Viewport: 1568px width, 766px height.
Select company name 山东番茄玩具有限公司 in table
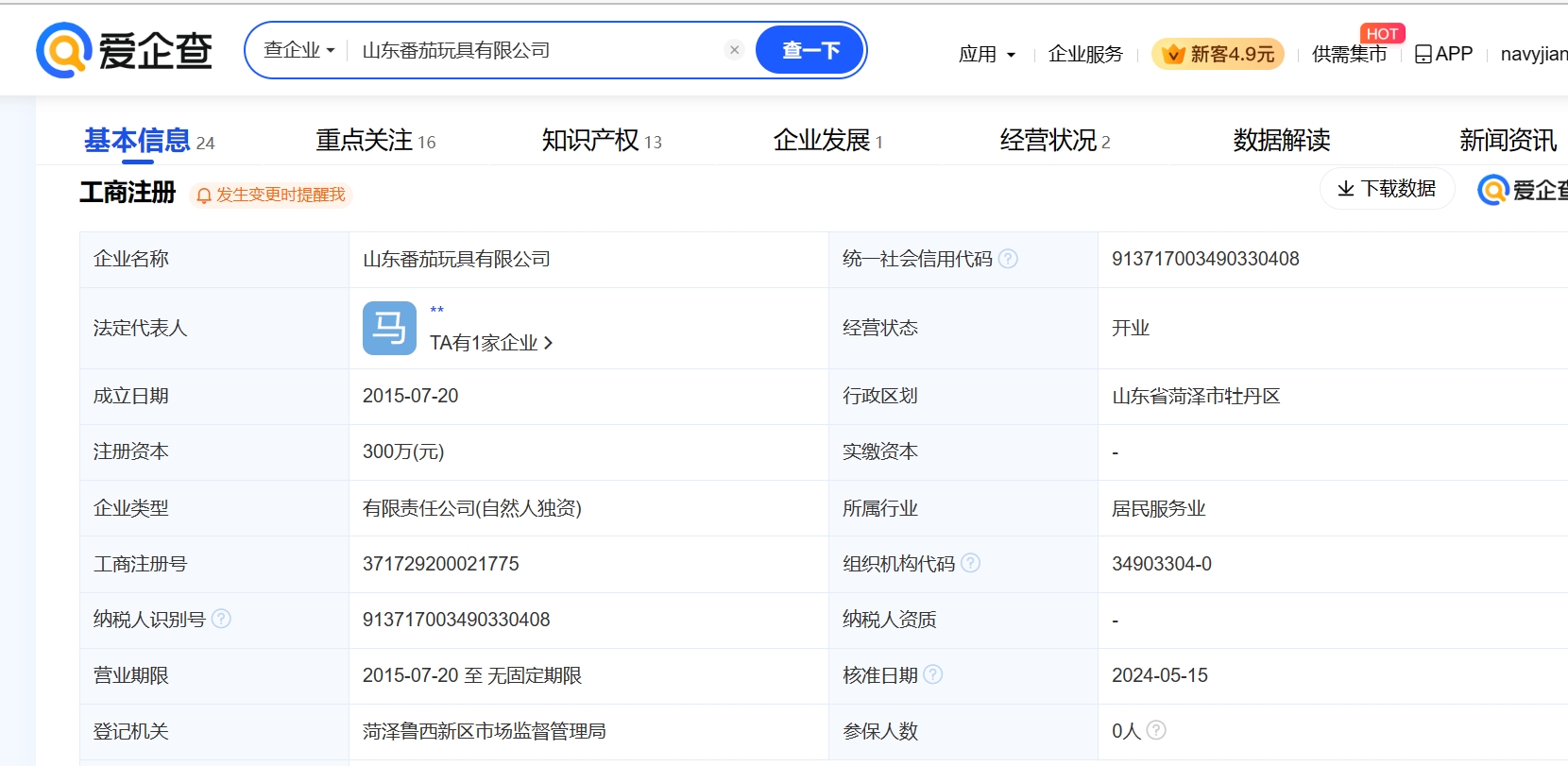click(456, 259)
